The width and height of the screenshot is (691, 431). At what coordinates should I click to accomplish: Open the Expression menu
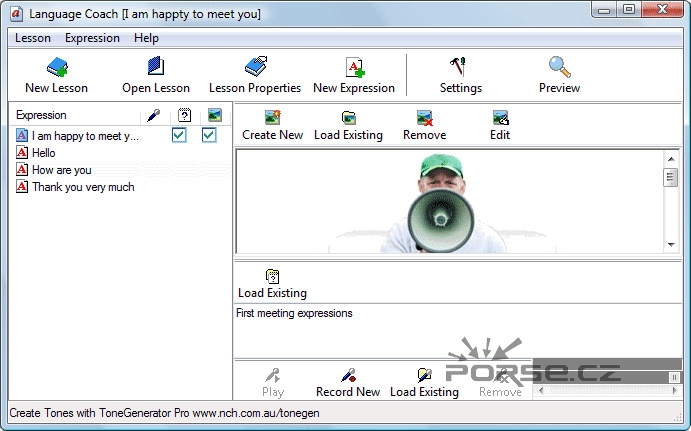pyautogui.click(x=92, y=38)
